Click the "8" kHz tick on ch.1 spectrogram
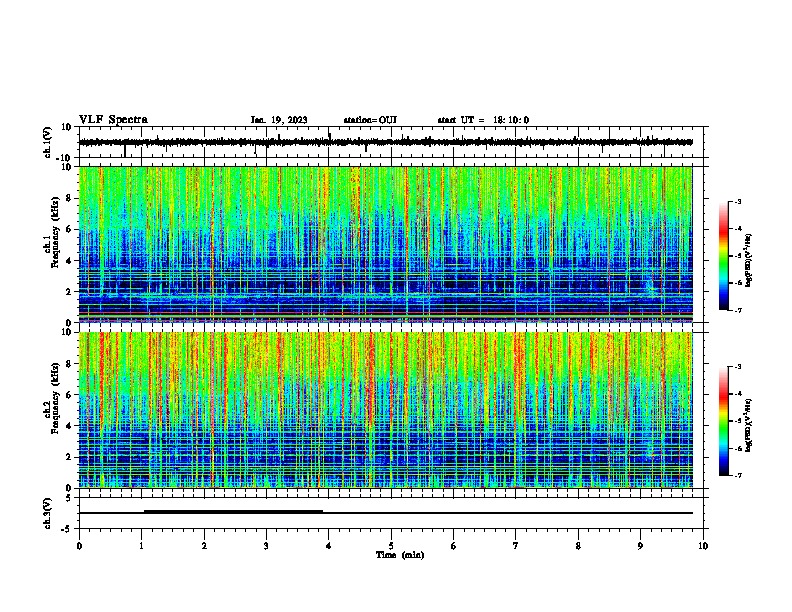Screen dimensions: 792x612 coord(69,198)
